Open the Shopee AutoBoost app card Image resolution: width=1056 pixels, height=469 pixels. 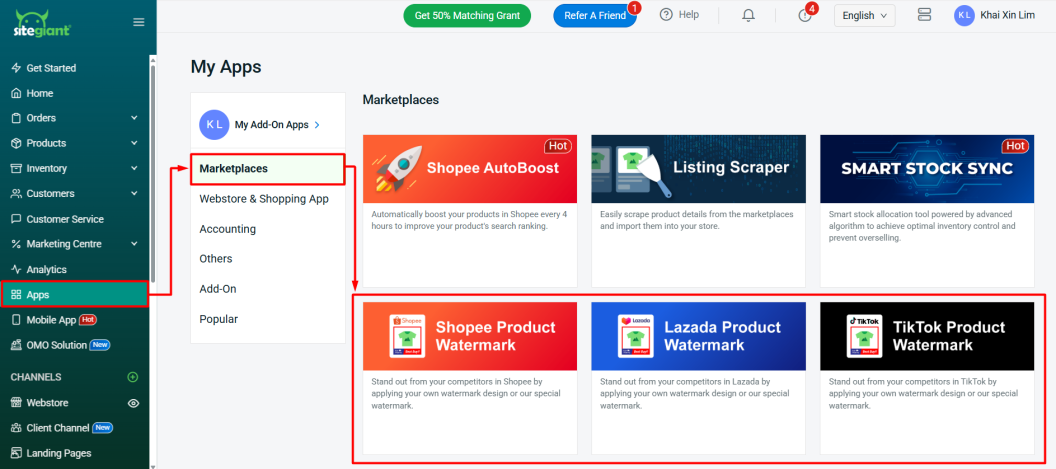pos(469,211)
